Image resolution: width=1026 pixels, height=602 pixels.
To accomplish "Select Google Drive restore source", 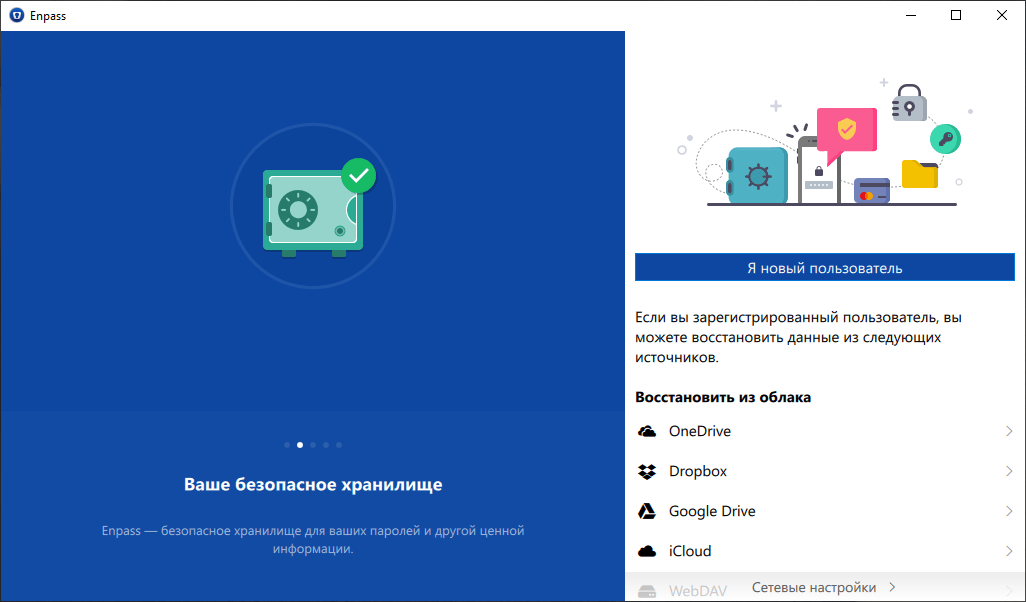I will point(824,511).
